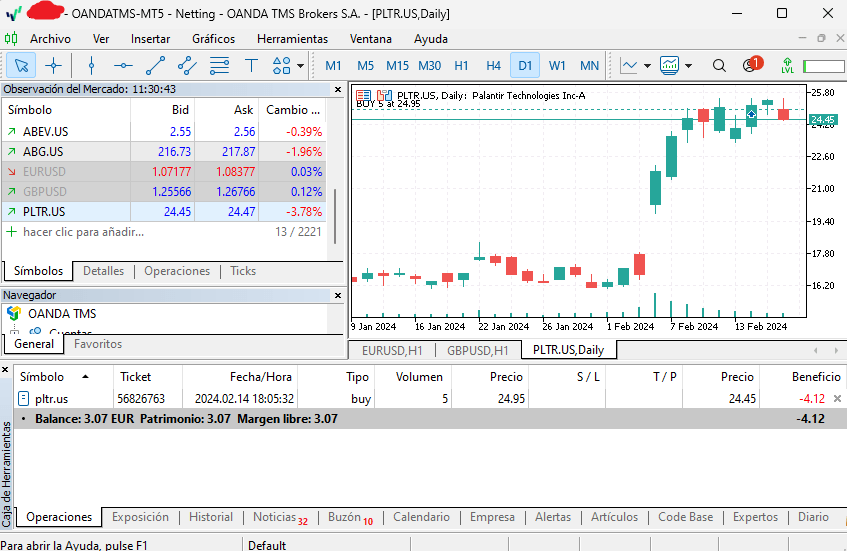The height and width of the screenshot is (551, 847).
Task: Expand chart templates dropdown arrow
Action: pos(688,66)
